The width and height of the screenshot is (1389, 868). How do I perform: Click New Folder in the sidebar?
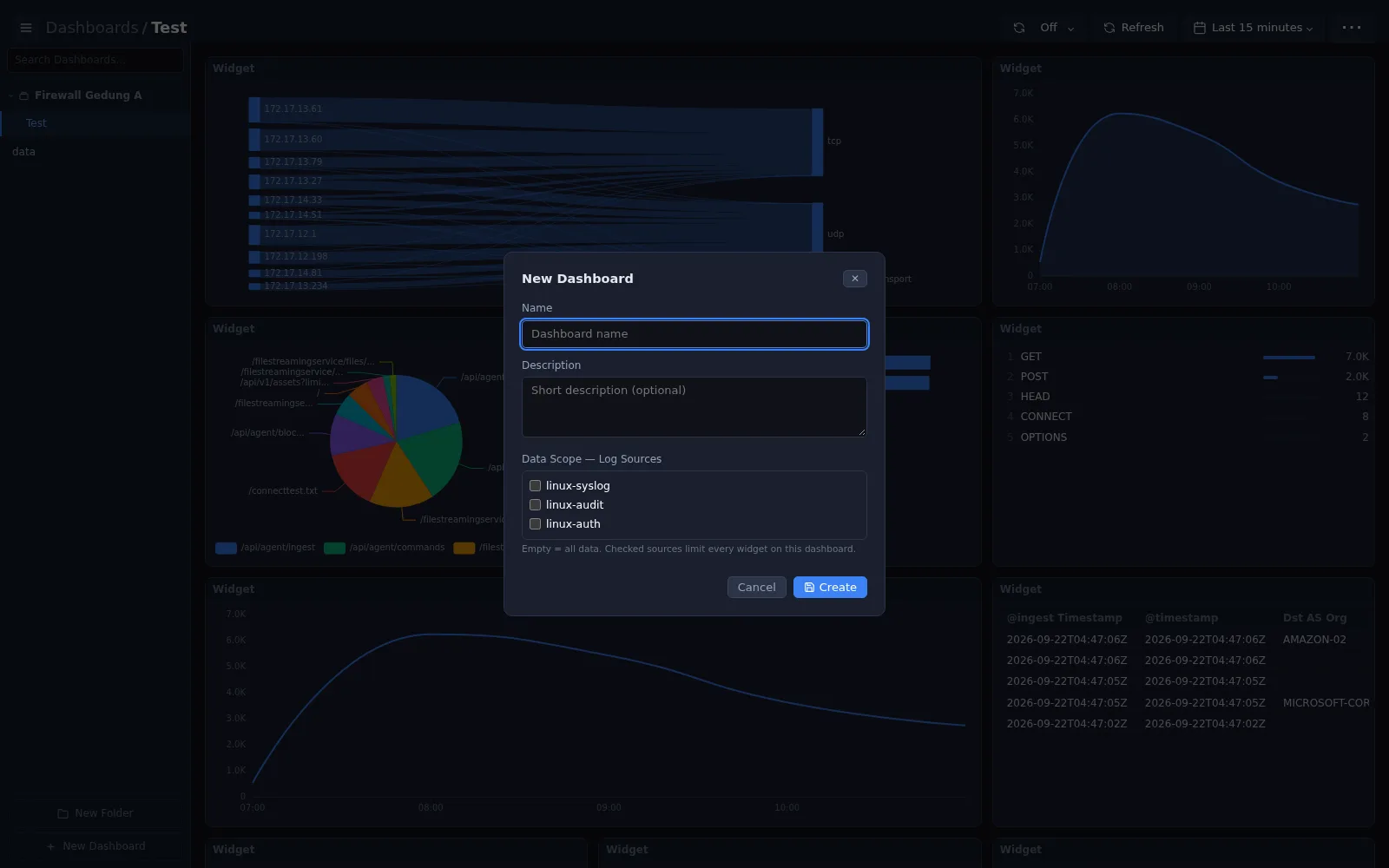click(95, 813)
